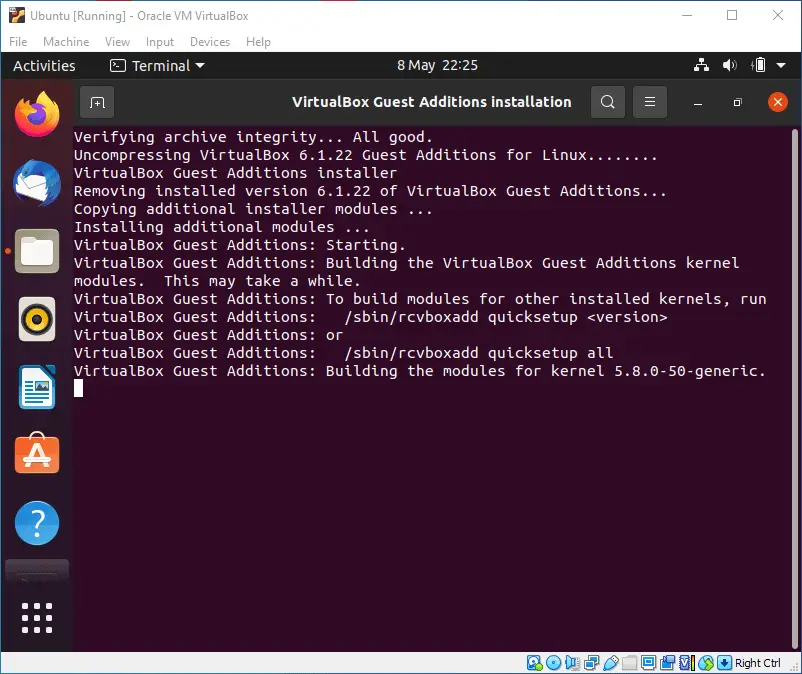Screen dimensions: 802x674
Task: Click the line "Installing additional modules ..."
Action: (221, 227)
